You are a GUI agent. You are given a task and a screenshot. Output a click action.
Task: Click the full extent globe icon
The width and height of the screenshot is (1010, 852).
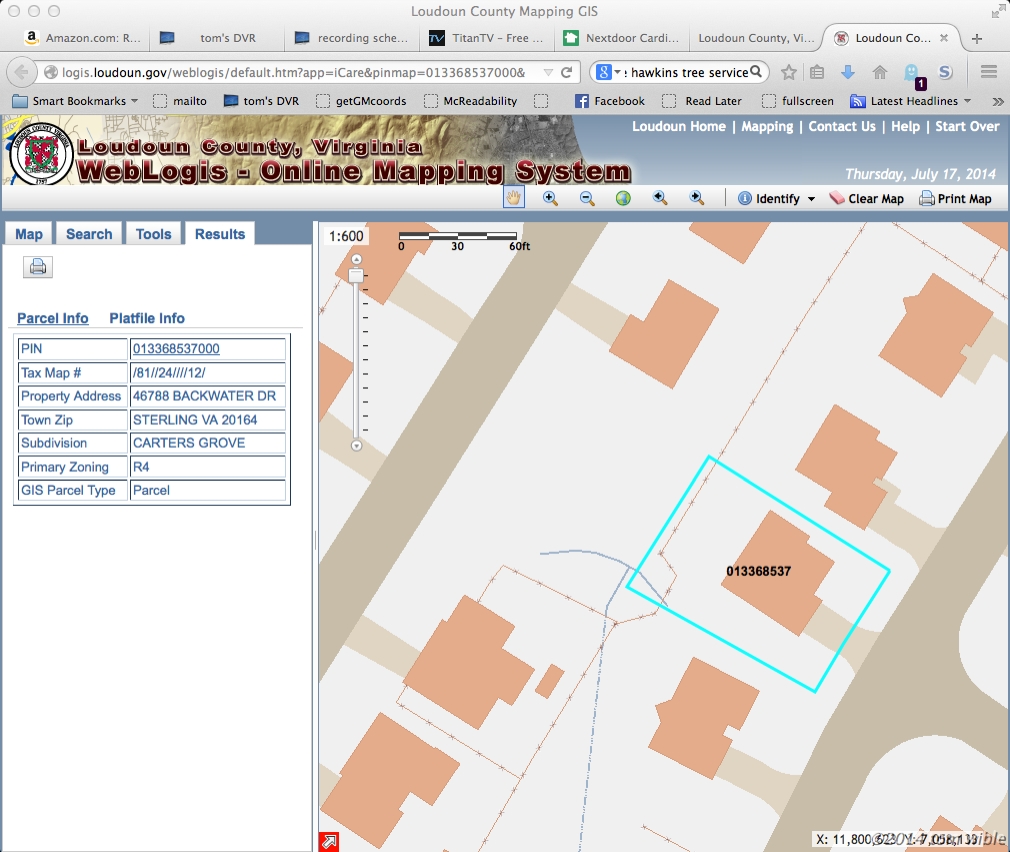(623, 198)
